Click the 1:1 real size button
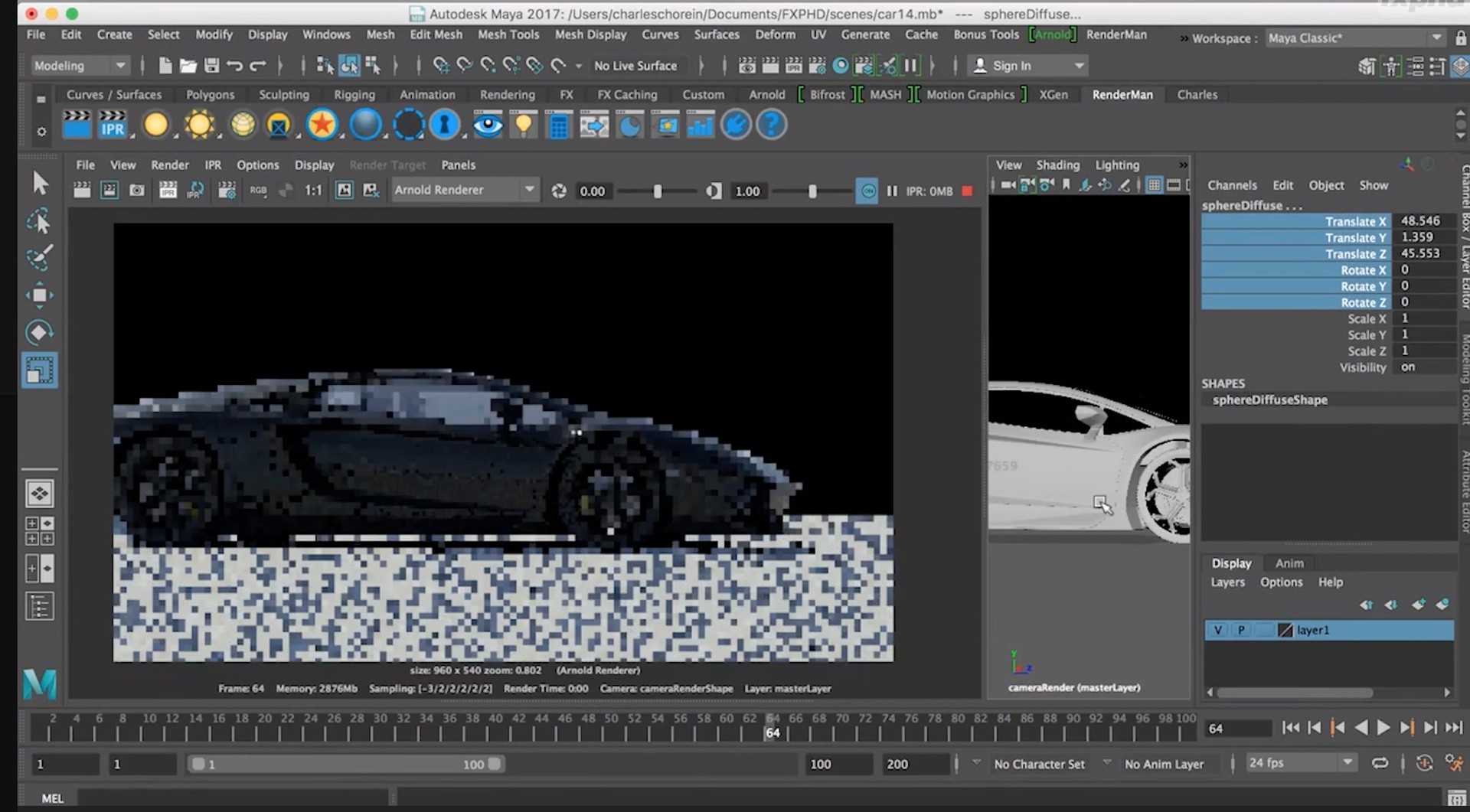 313,191
